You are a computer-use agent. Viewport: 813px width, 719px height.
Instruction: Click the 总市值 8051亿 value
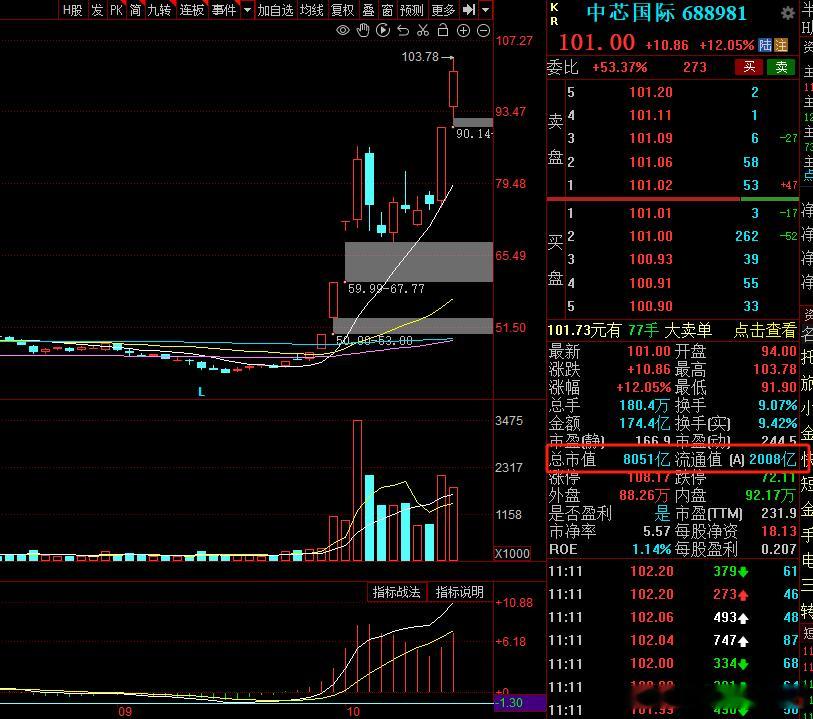pos(647,459)
